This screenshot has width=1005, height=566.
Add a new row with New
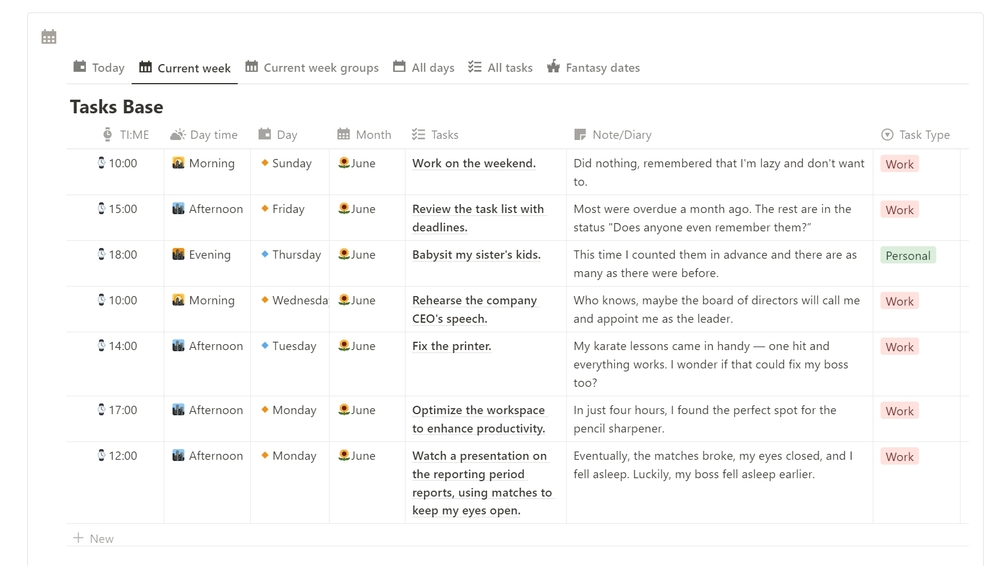94,538
